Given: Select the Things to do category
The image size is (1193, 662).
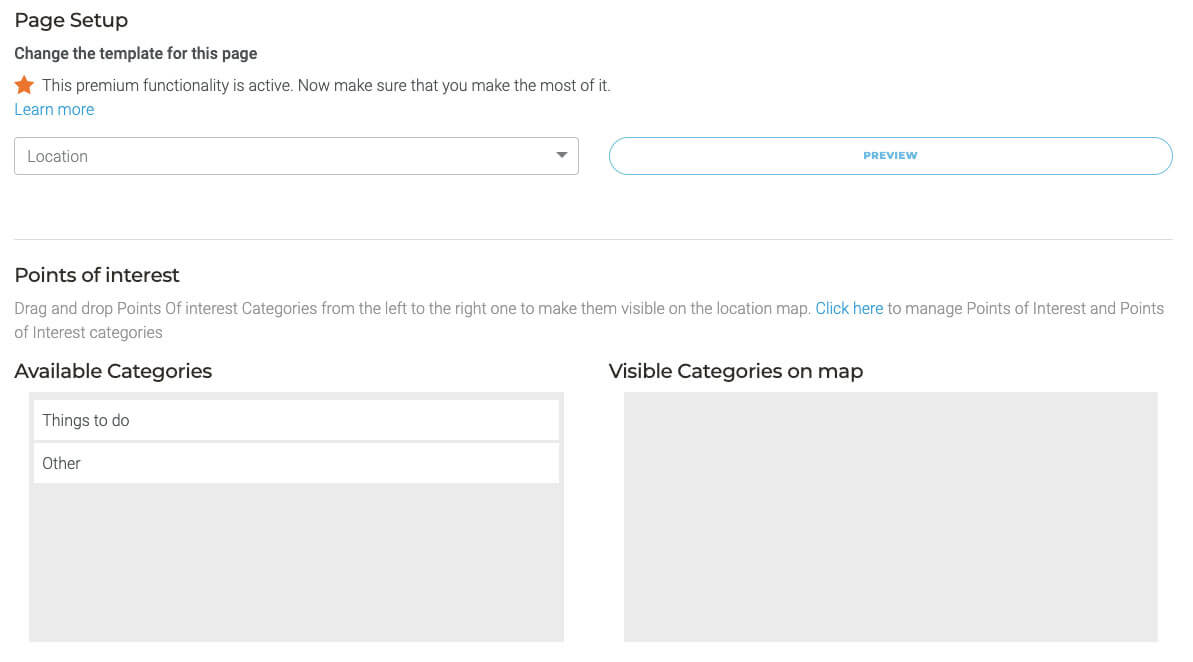Looking at the screenshot, I should (x=296, y=420).
